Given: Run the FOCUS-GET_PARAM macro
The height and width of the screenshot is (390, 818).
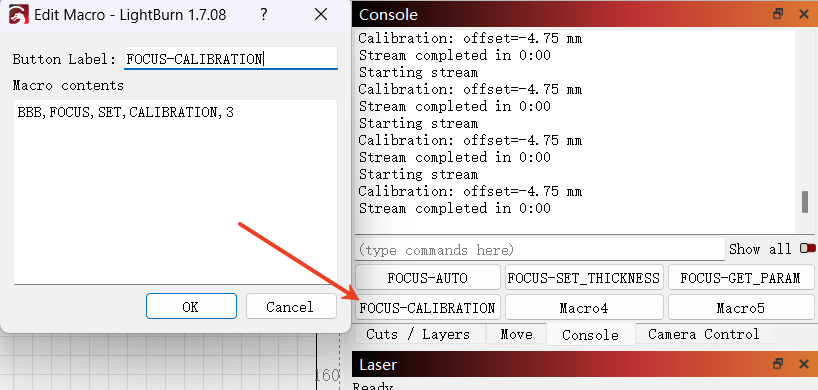Looking at the screenshot, I should [x=741, y=277].
